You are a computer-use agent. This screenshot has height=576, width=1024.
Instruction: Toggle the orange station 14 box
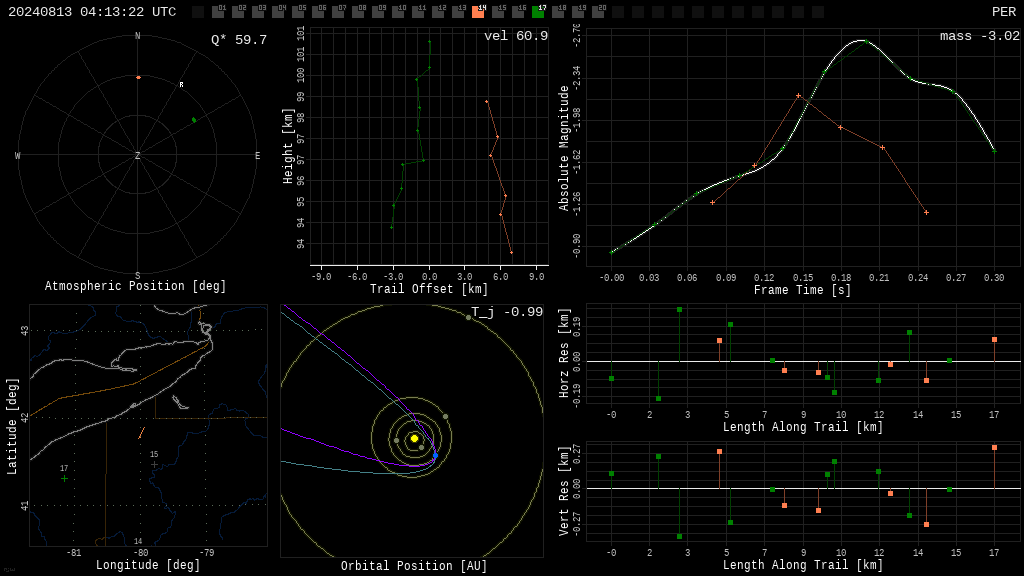coord(479,12)
